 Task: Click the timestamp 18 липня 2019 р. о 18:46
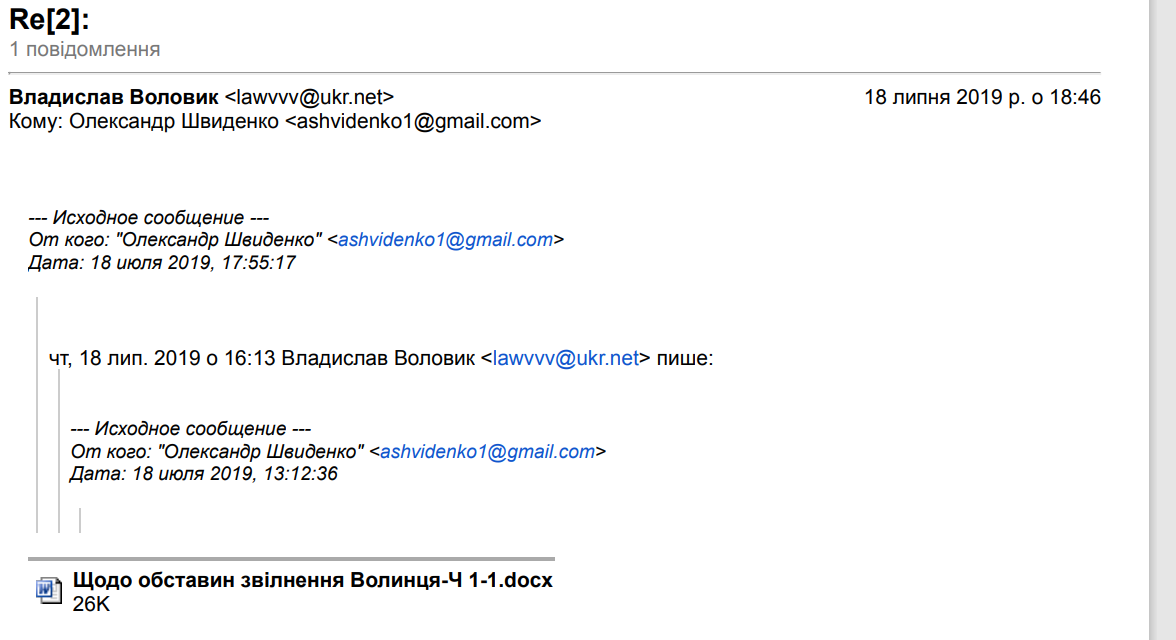[982, 98]
